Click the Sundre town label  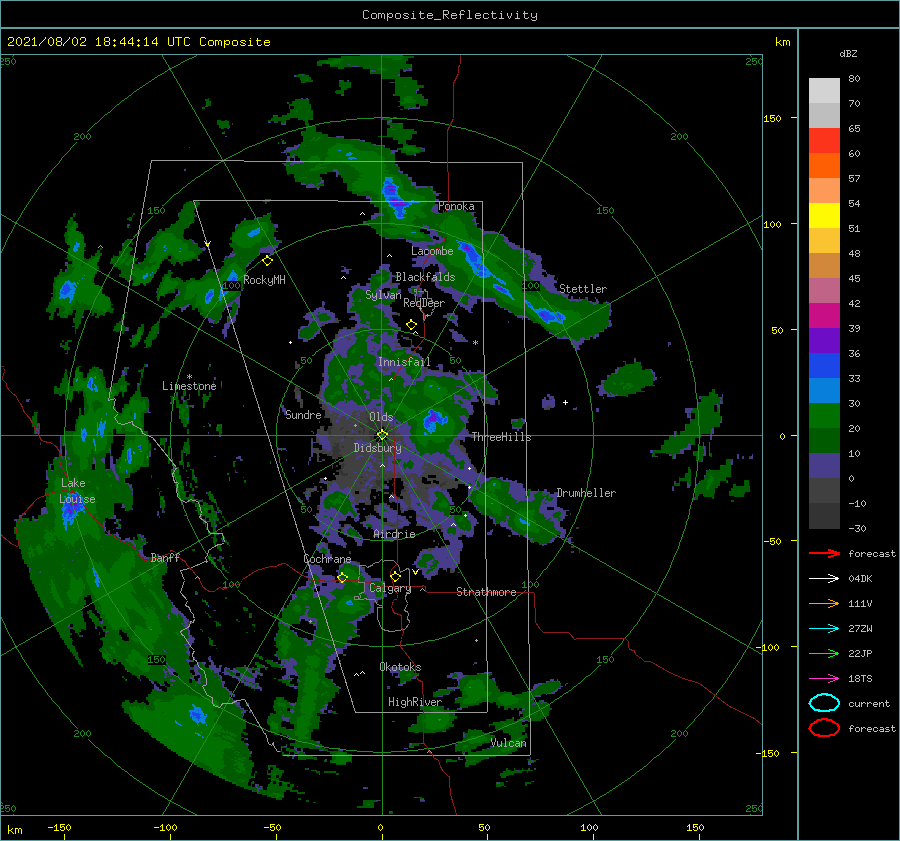[x=303, y=415]
